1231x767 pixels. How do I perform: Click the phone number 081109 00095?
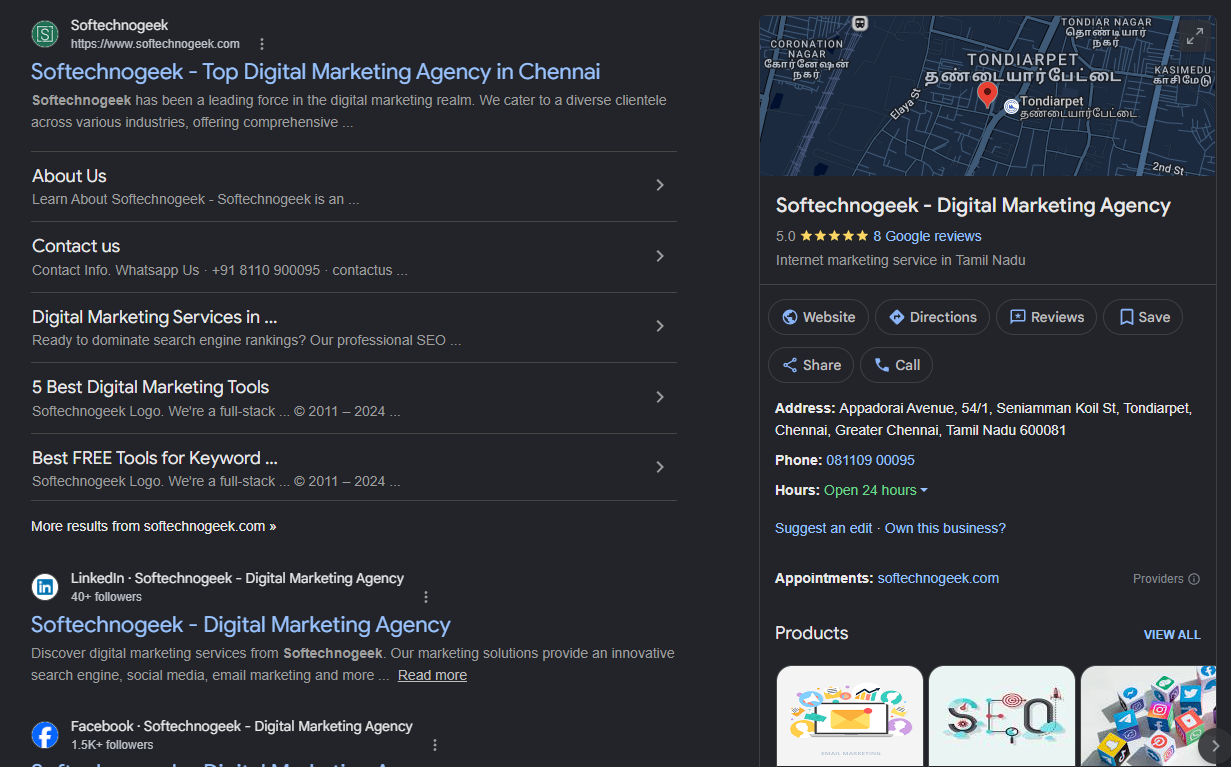(870, 460)
